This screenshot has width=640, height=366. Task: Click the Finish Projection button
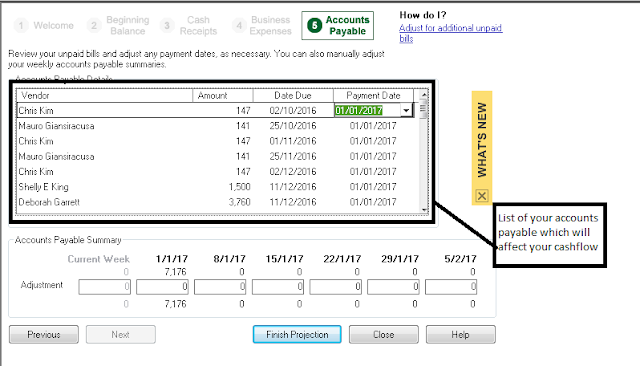point(297,335)
